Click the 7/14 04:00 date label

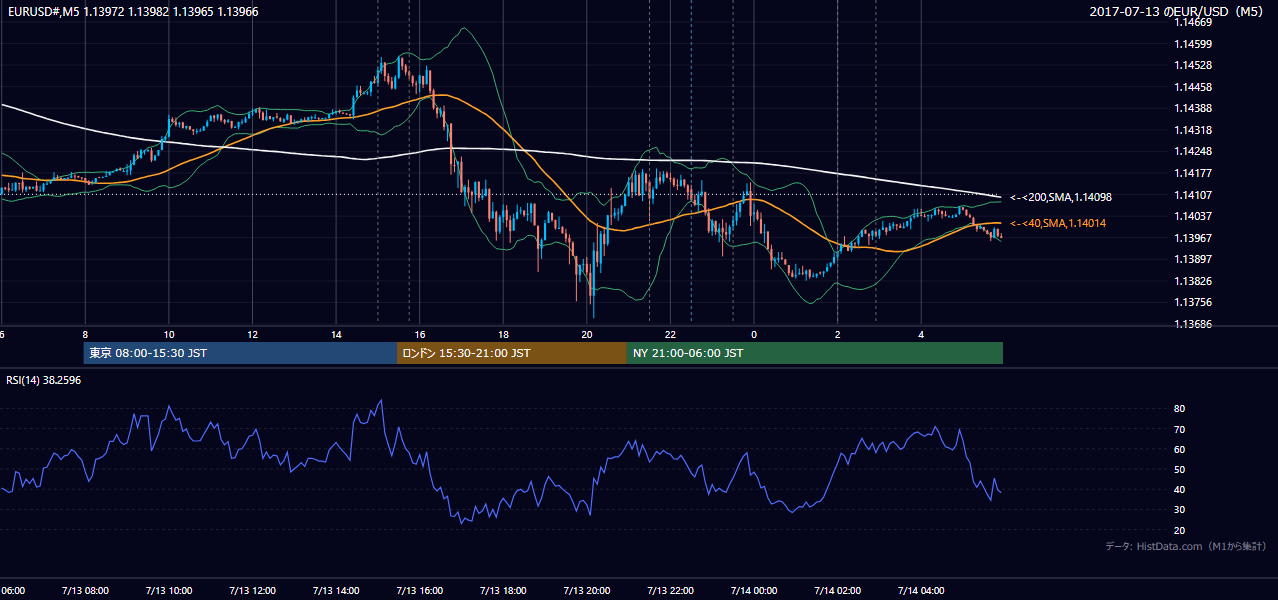(x=921, y=590)
